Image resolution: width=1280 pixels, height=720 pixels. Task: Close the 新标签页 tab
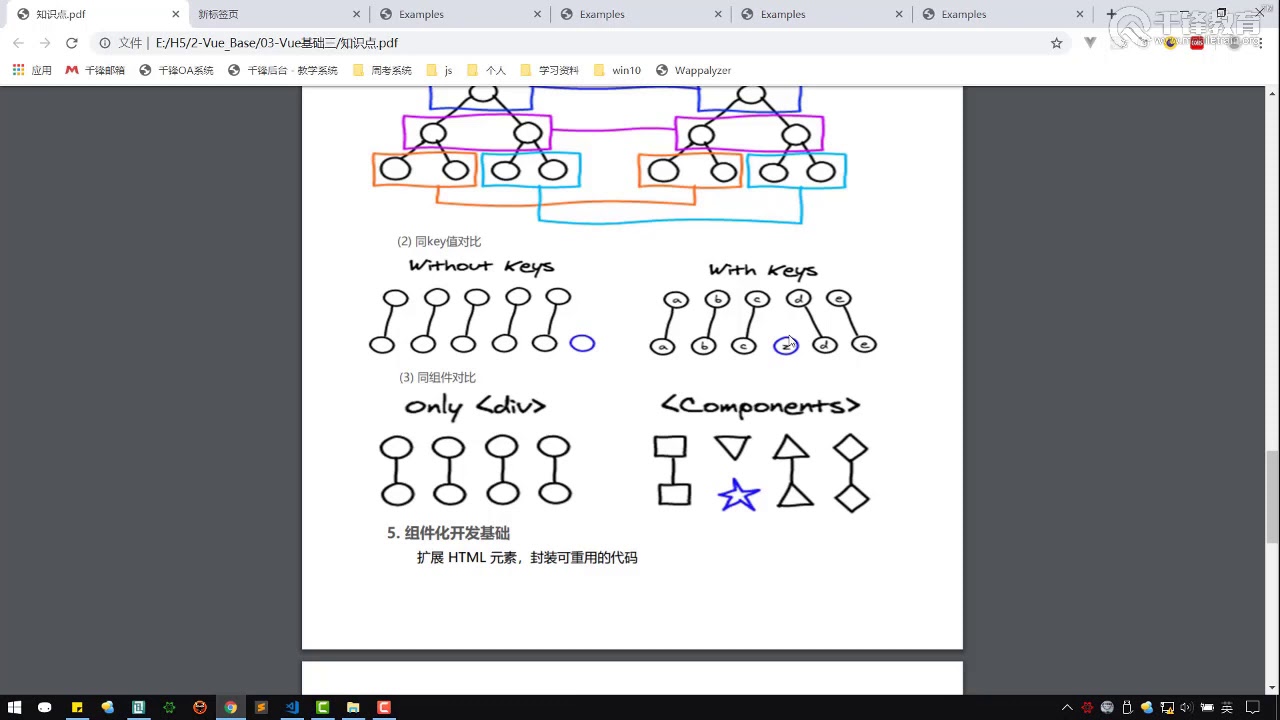[x=357, y=14]
